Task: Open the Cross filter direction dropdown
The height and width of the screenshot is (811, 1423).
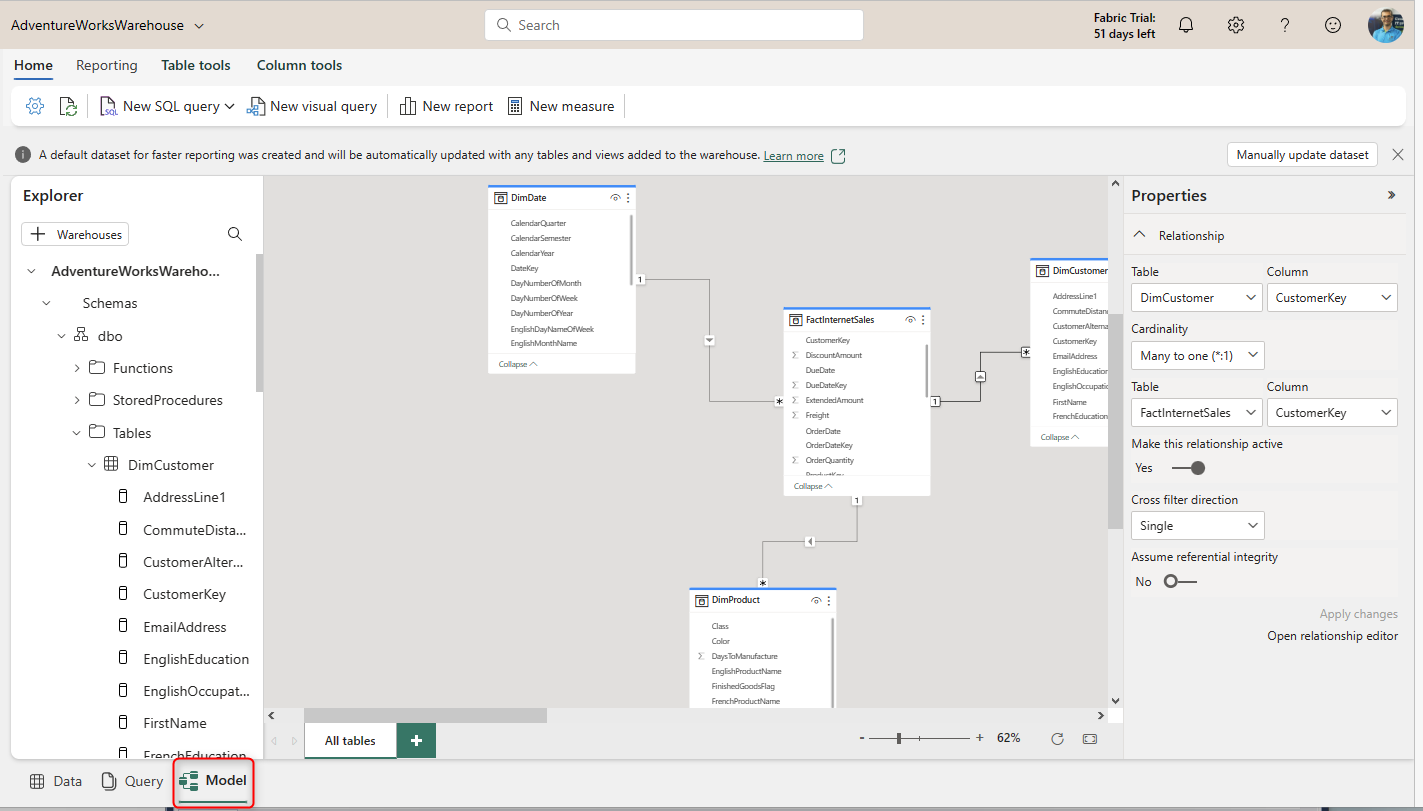Action: coord(1197,526)
